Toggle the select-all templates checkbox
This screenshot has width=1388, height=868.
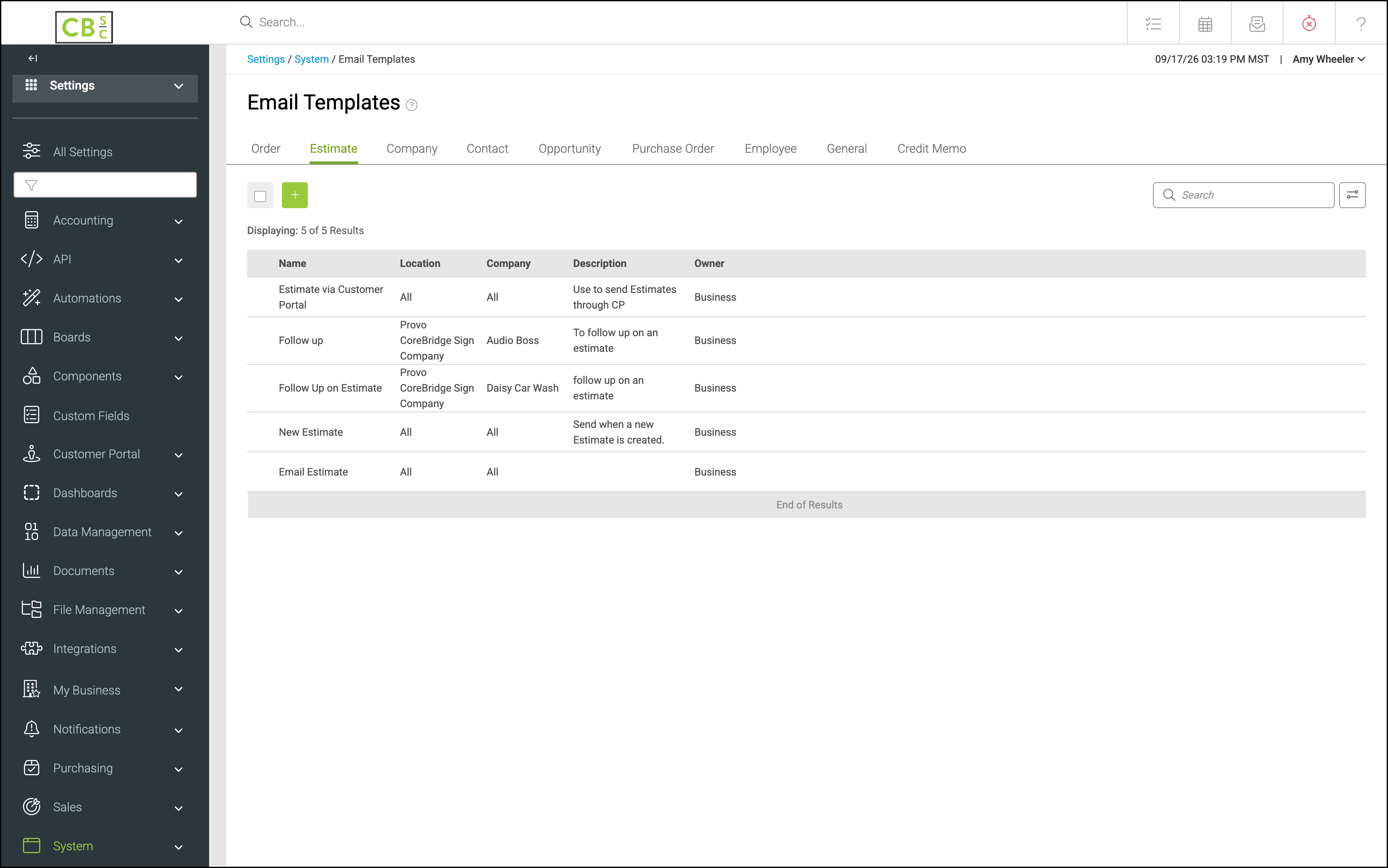[260, 196]
